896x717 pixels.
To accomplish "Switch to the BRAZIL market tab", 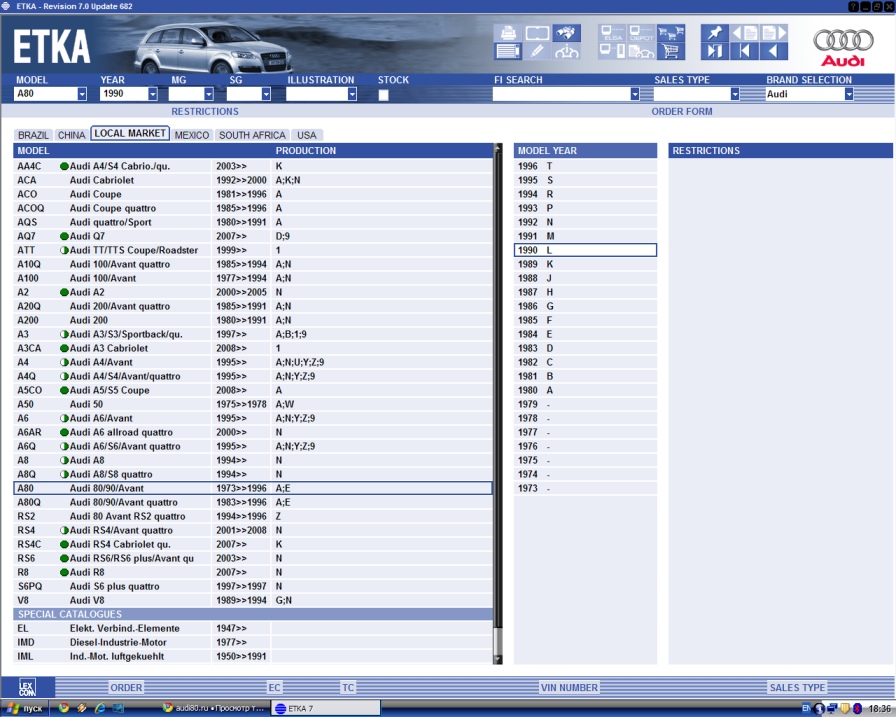I will click(33, 135).
